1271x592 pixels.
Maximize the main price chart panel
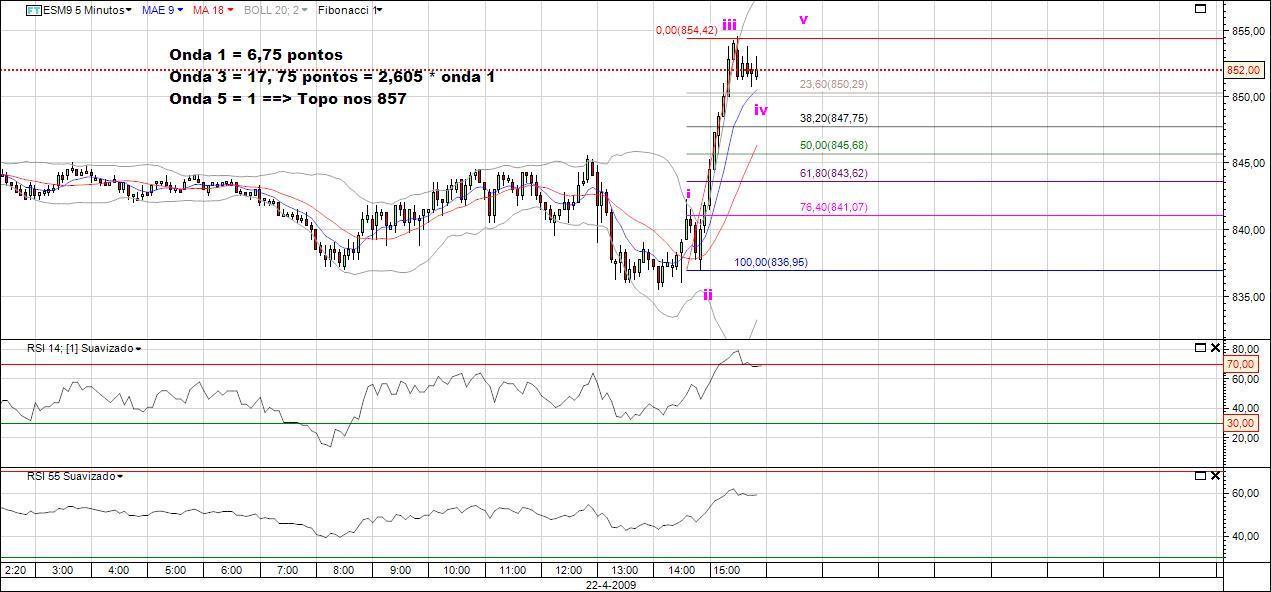[x=1201, y=9]
